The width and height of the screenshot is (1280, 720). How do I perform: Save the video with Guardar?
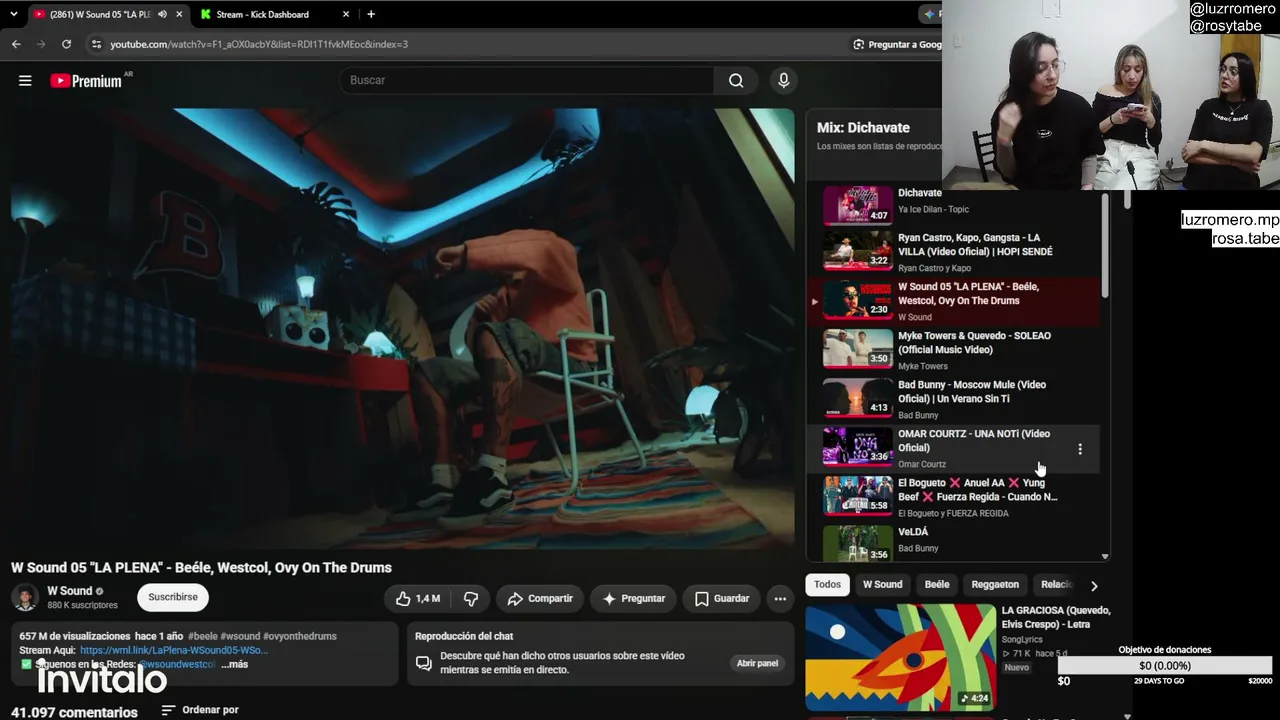[722, 598]
